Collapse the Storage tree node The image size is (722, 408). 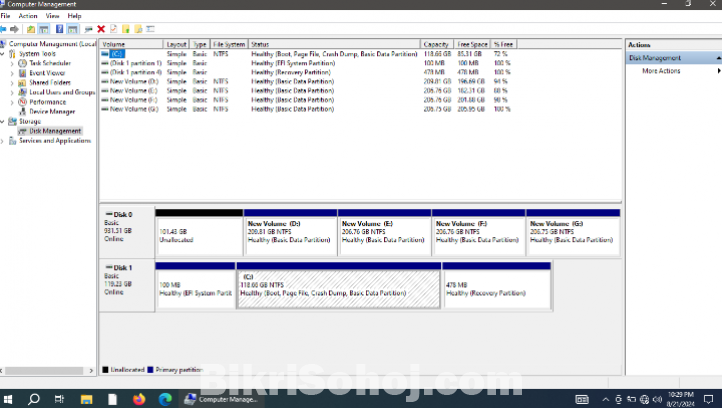(x=3, y=122)
